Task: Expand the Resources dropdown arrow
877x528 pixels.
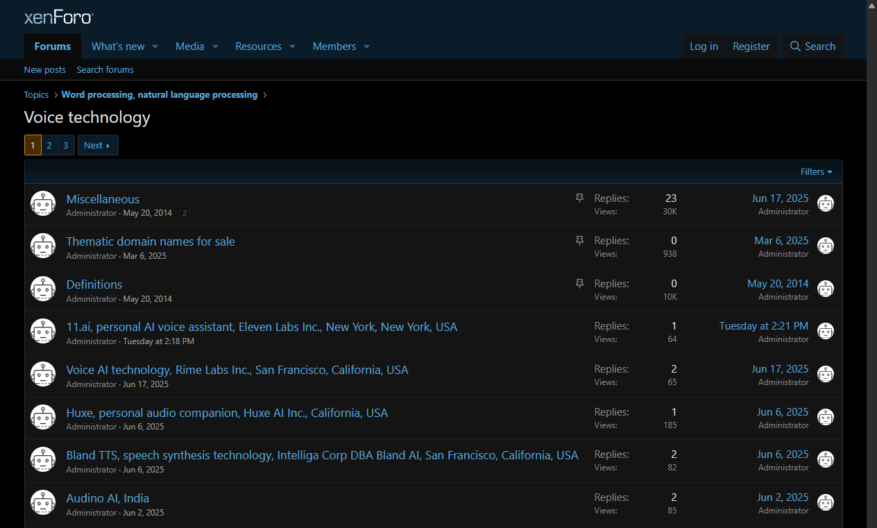Action: click(x=292, y=46)
